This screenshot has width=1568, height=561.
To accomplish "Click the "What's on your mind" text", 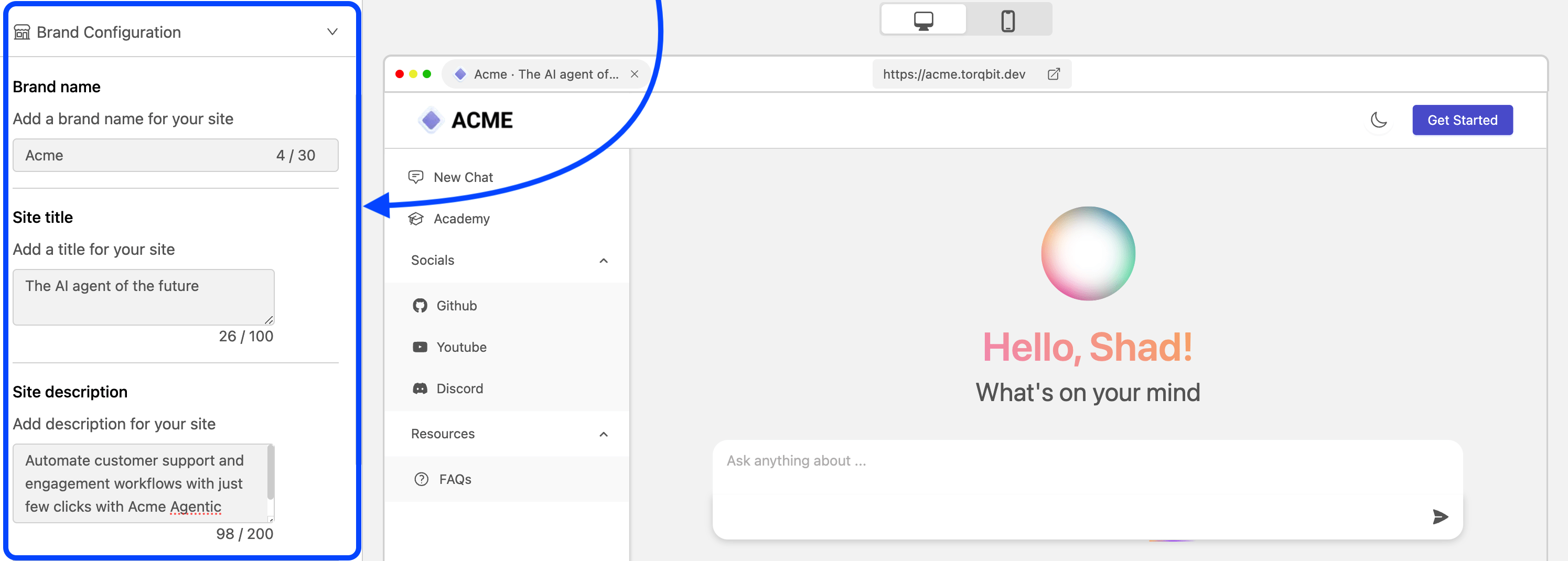I will pyautogui.click(x=1088, y=393).
